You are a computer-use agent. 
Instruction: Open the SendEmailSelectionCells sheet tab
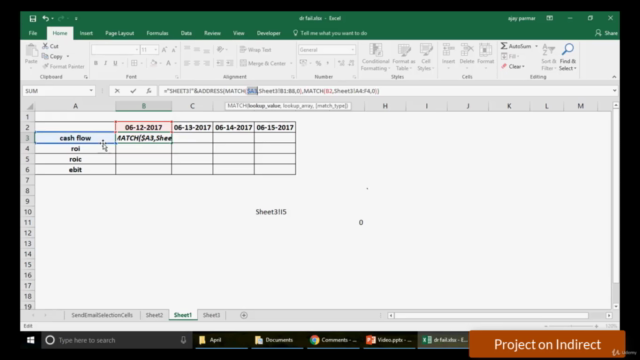pos(102,315)
